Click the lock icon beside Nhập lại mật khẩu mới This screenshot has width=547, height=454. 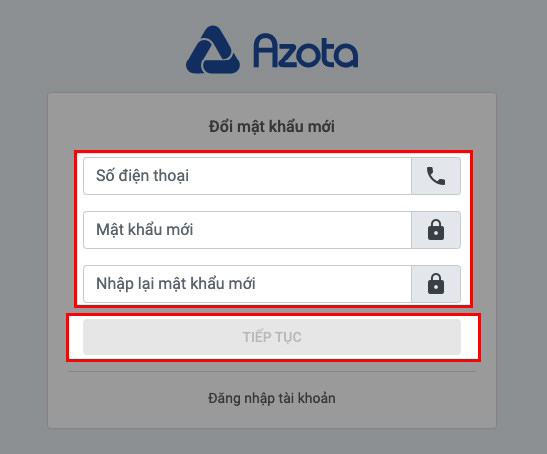pyautogui.click(x=436, y=284)
